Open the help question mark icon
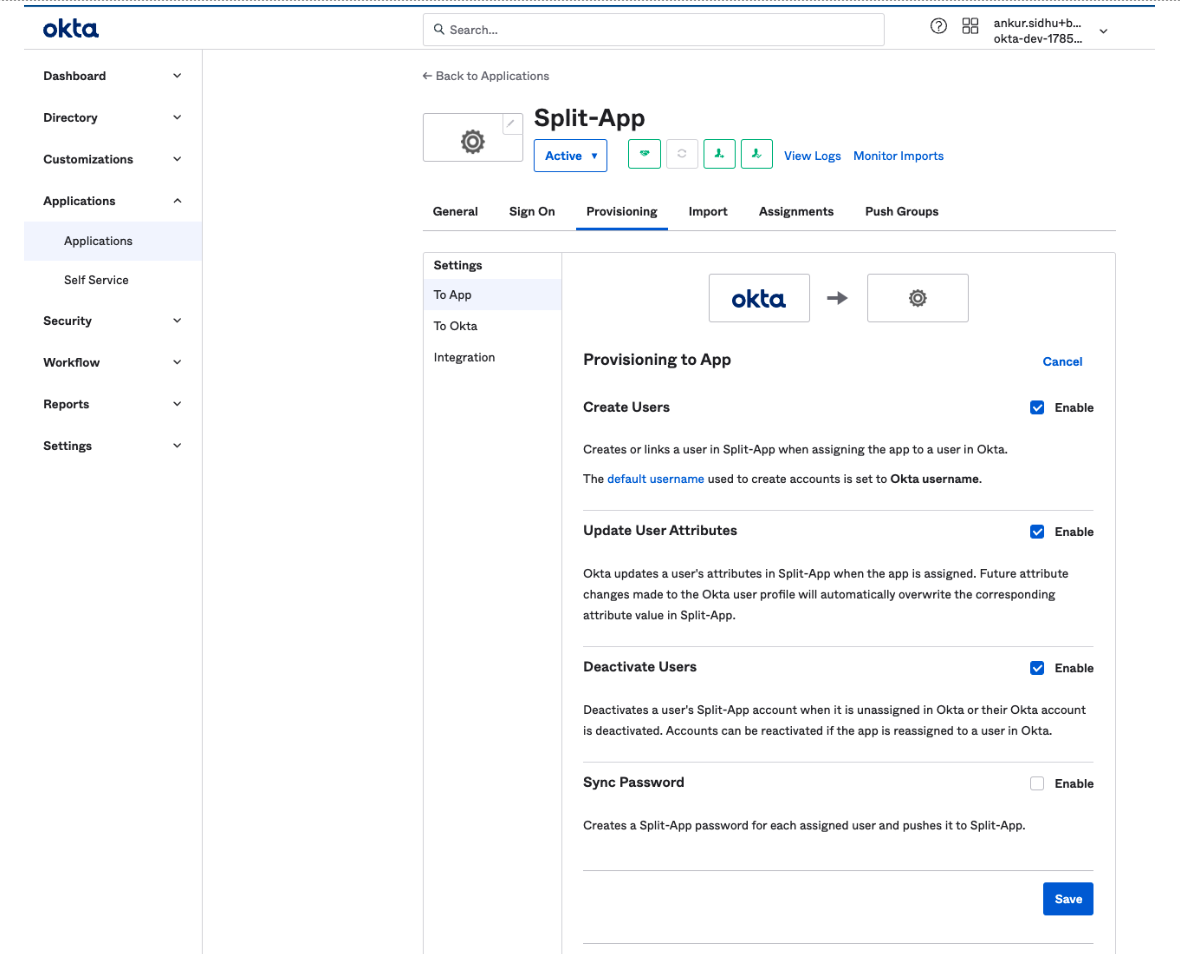Image resolution: width=1180 pixels, height=960 pixels. pos(938,27)
